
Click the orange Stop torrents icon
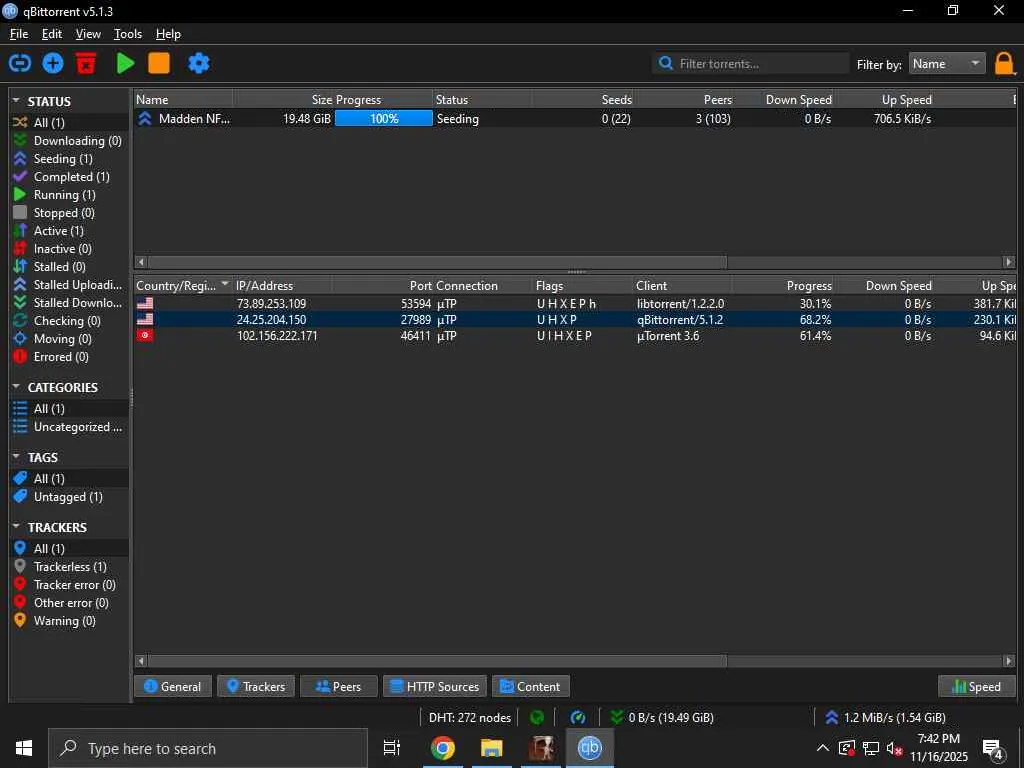click(159, 63)
